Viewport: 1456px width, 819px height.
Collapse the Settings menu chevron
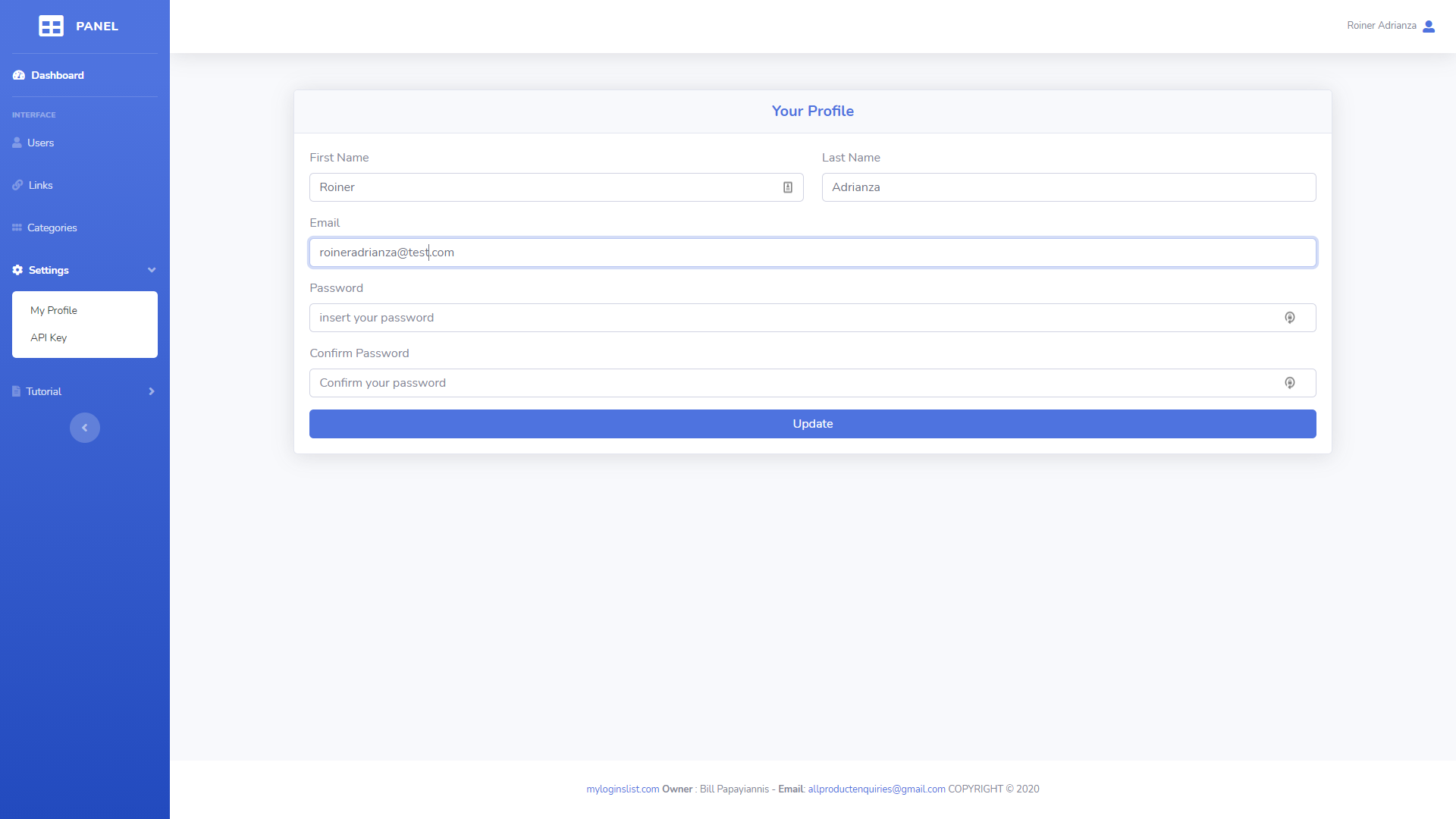pyautogui.click(x=152, y=270)
